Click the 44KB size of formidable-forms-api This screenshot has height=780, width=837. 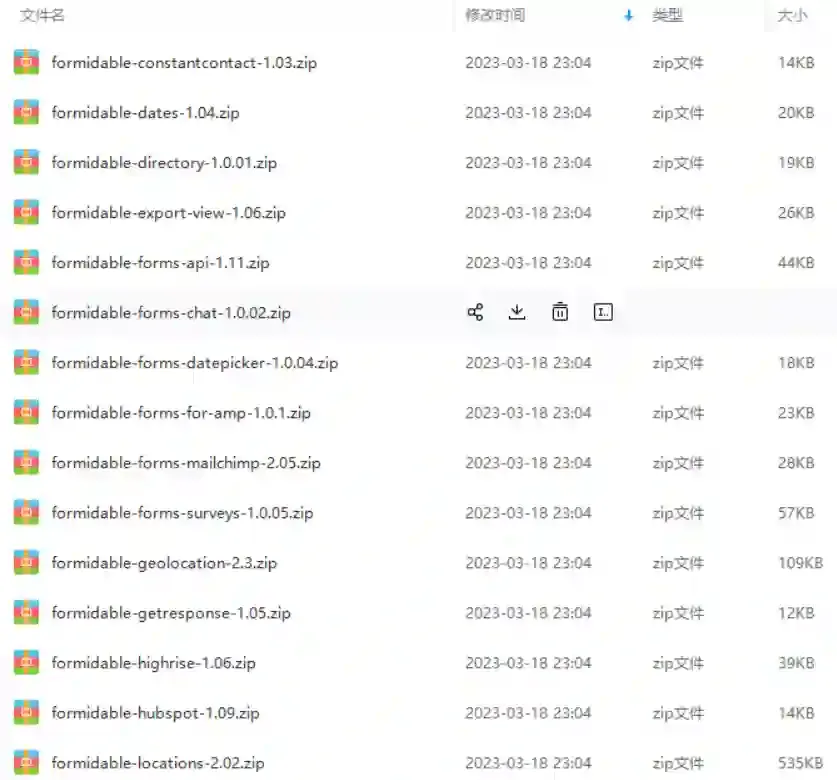click(x=796, y=263)
